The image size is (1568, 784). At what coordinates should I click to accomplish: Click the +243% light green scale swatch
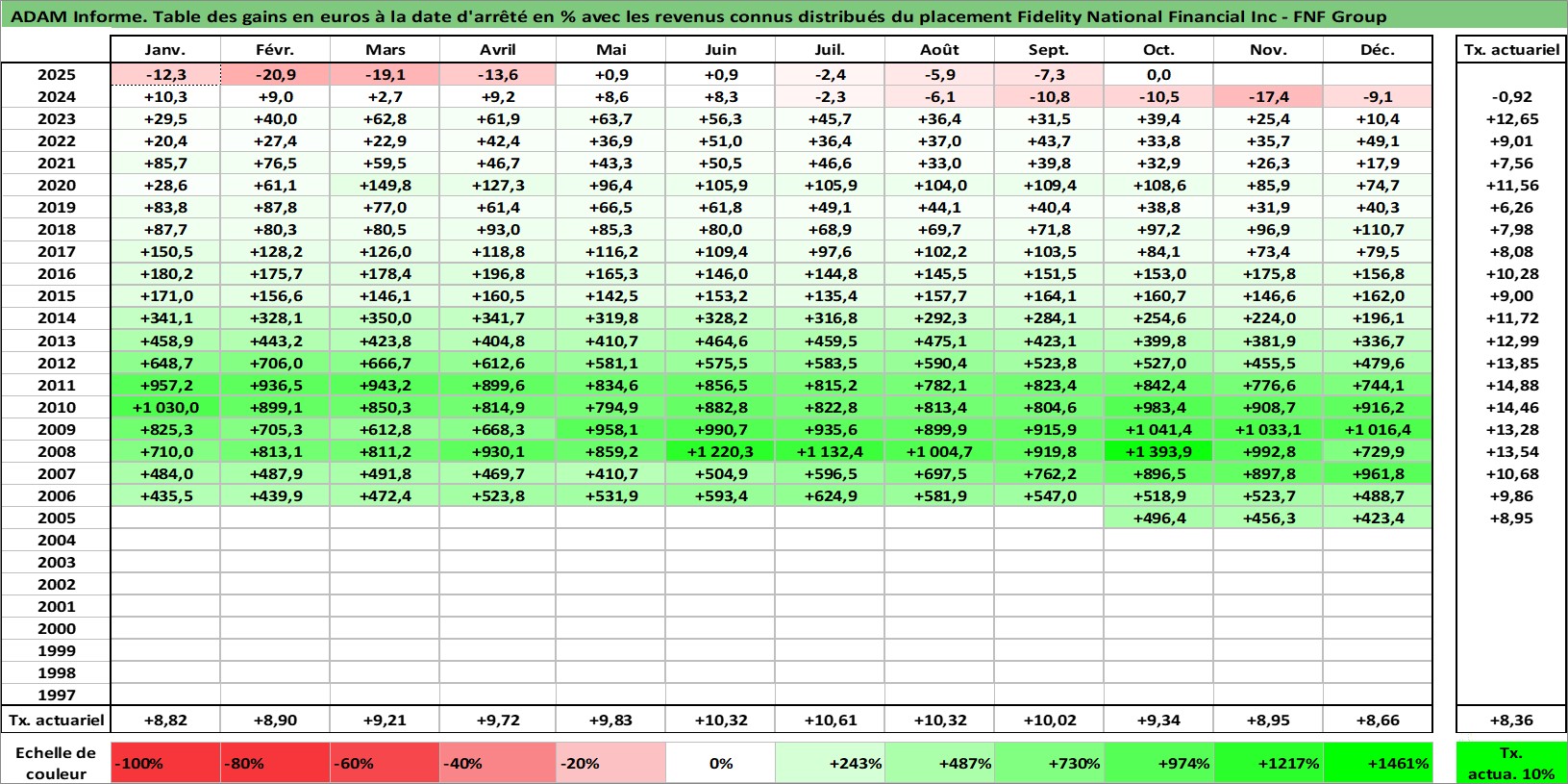pyautogui.click(x=830, y=763)
